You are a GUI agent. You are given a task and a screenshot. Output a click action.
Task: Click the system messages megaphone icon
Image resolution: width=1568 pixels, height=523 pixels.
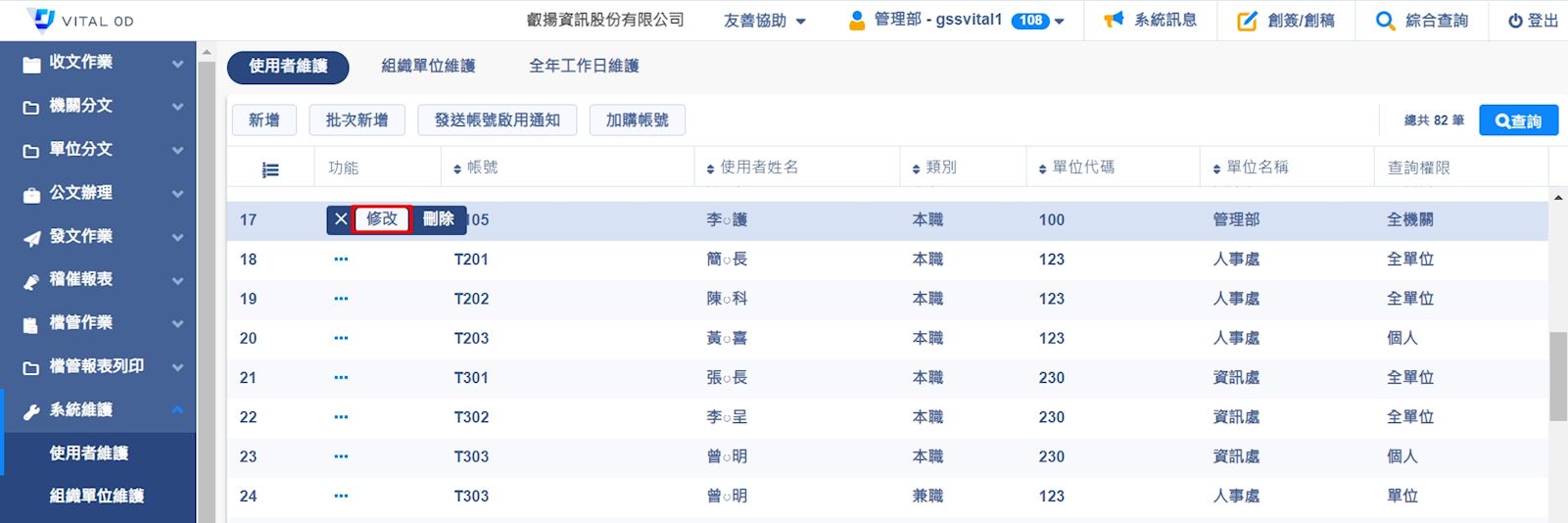coord(1114,20)
